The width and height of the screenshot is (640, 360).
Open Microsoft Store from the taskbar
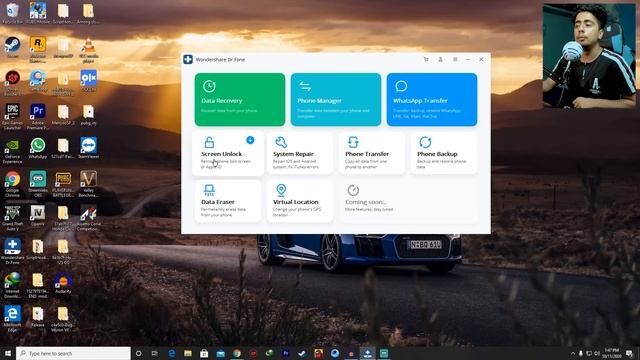tap(204, 353)
